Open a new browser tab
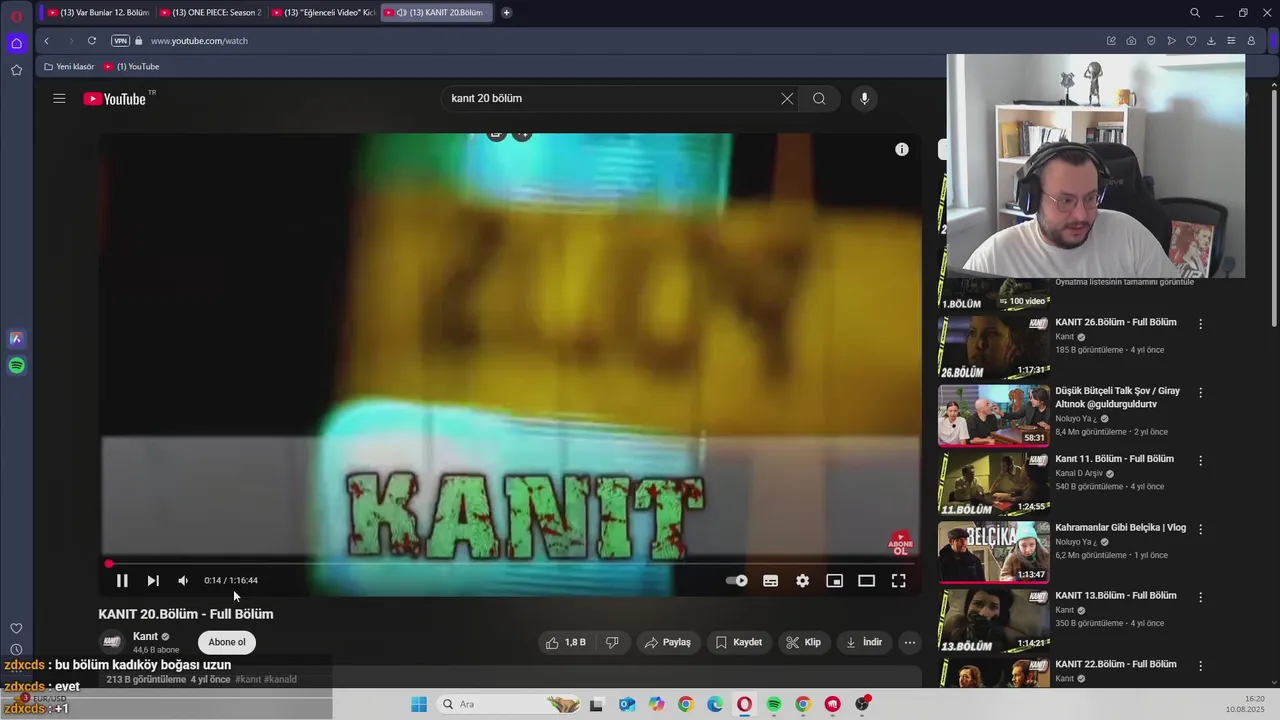The width and height of the screenshot is (1280, 720). [506, 12]
